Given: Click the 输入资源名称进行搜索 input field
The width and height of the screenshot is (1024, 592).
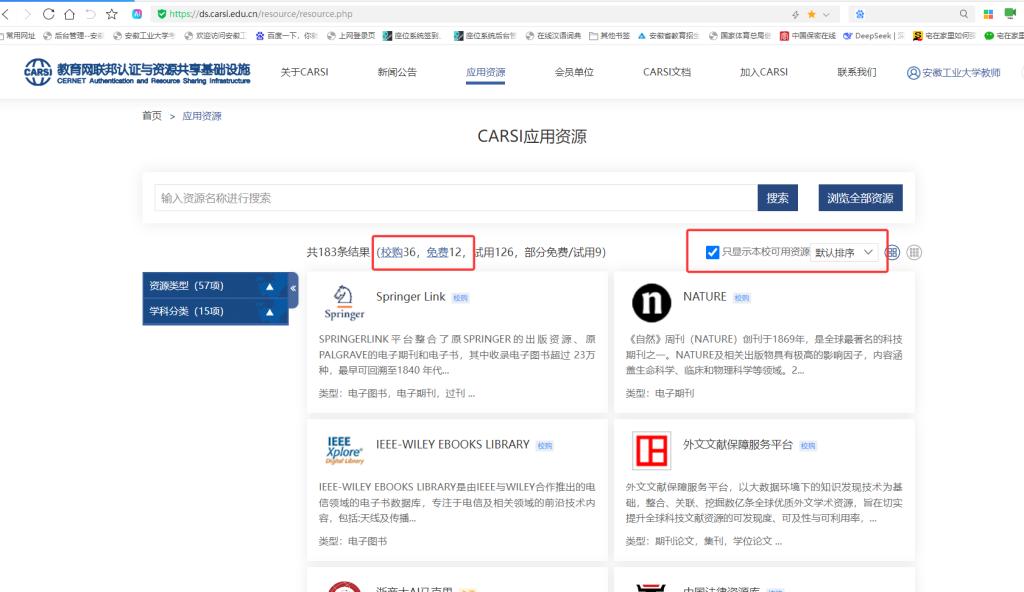Looking at the screenshot, I should tap(455, 198).
